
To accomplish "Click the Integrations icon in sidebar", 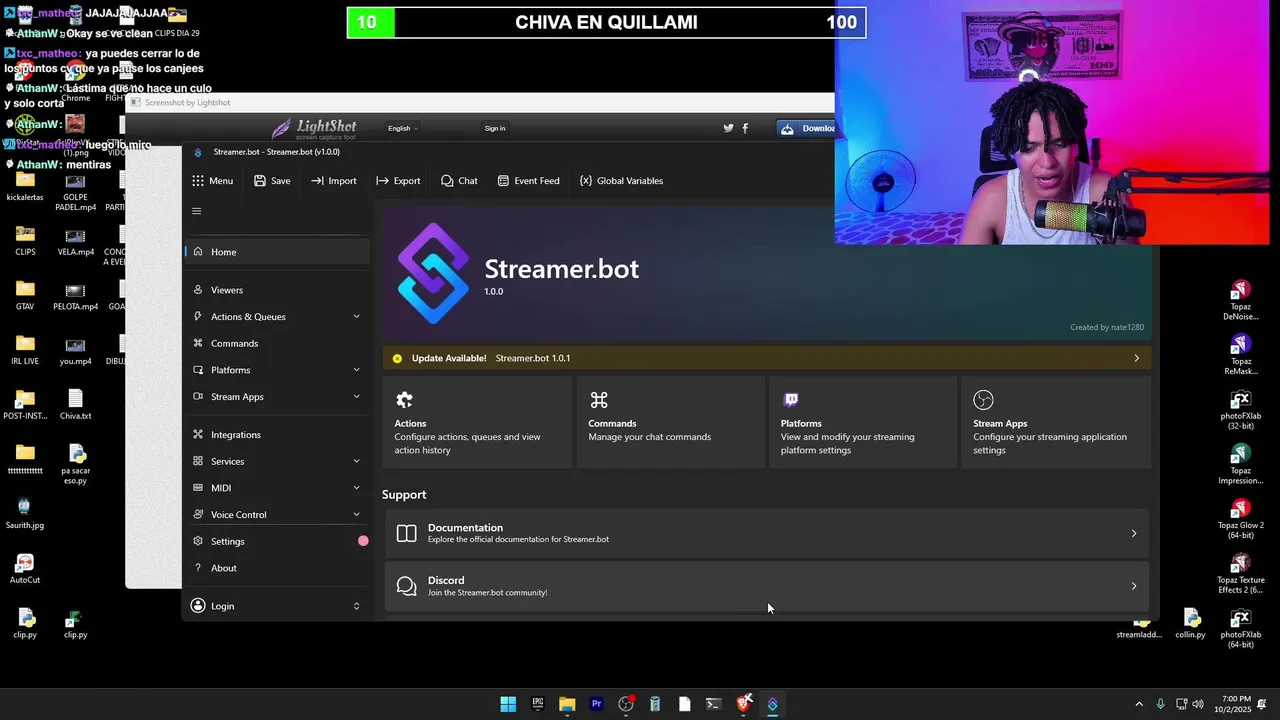I will tap(198, 435).
